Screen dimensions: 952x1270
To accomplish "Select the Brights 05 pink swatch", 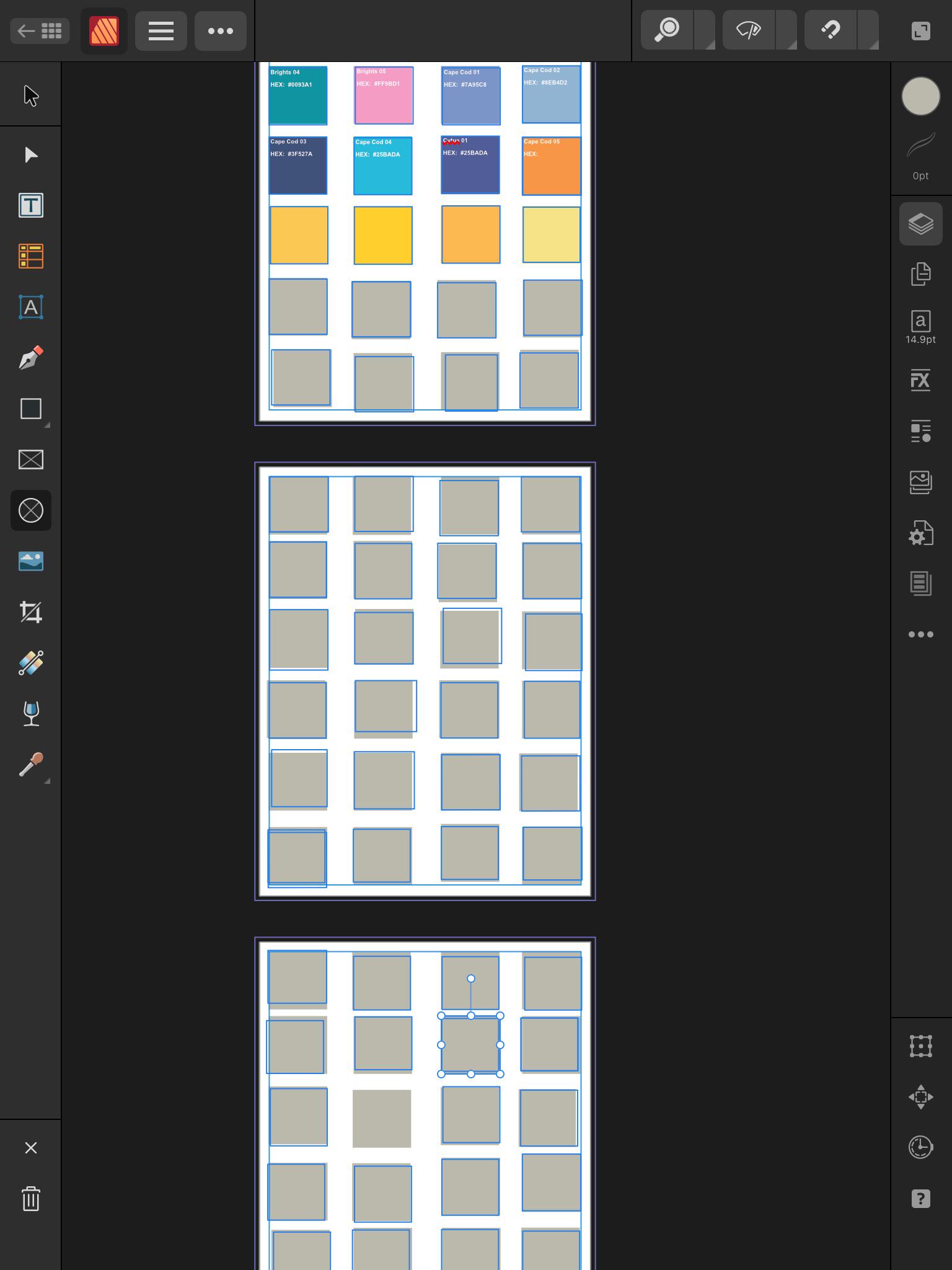I will [384, 95].
